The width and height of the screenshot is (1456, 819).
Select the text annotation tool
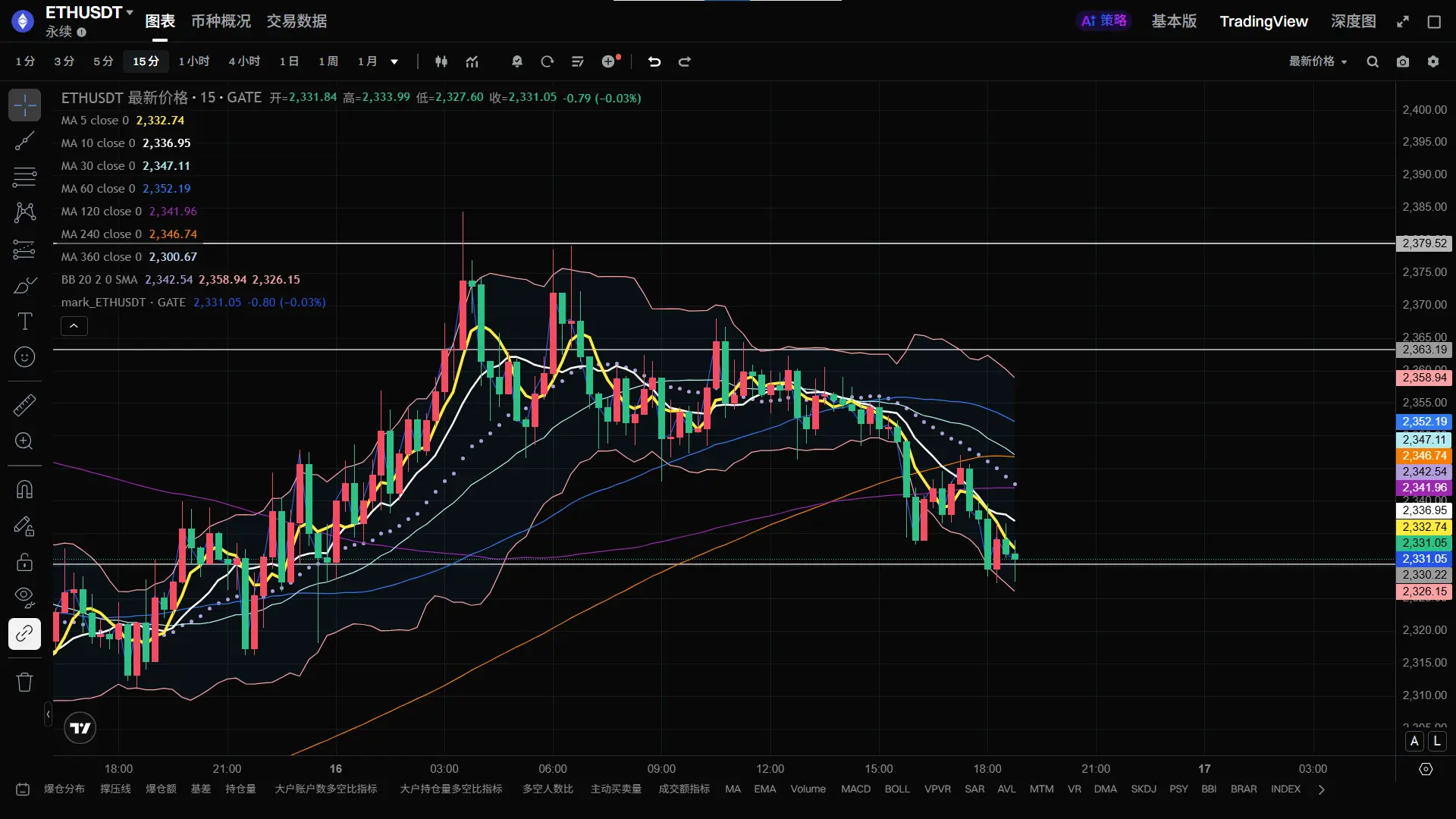(x=24, y=322)
